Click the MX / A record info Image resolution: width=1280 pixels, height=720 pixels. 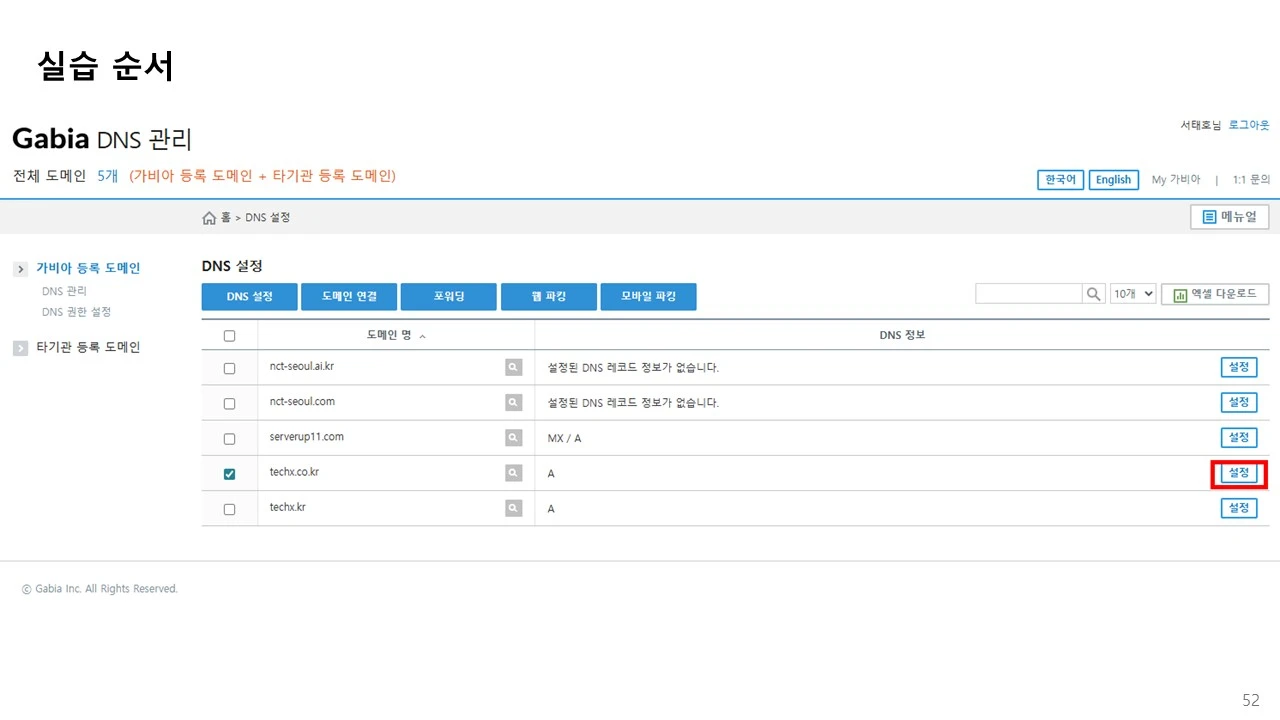(x=564, y=439)
